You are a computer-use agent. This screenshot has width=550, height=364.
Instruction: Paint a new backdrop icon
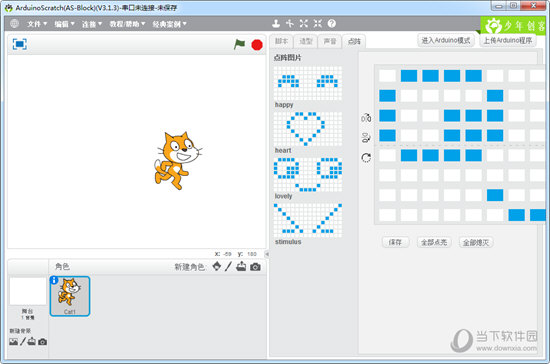pos(23,341)
